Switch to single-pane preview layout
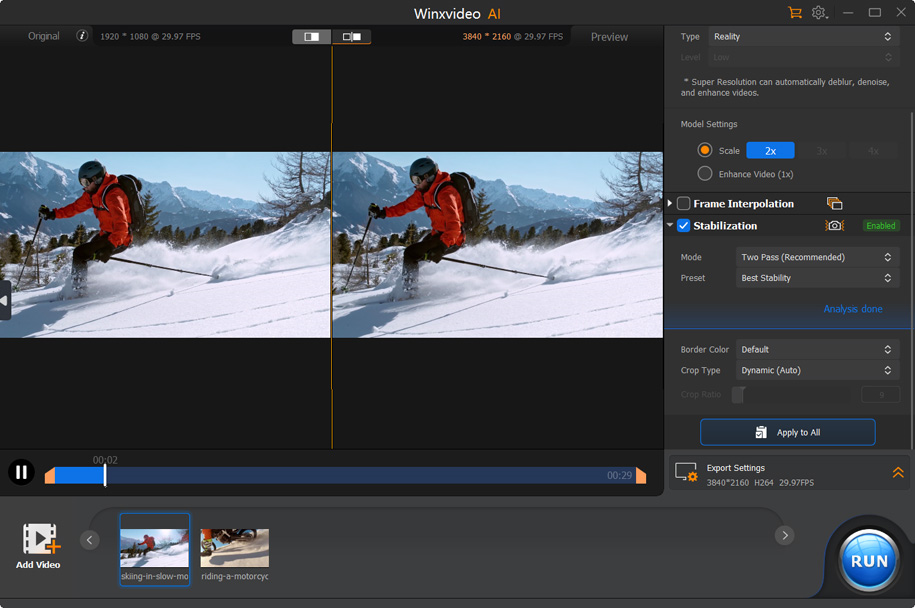 (312, 37)
